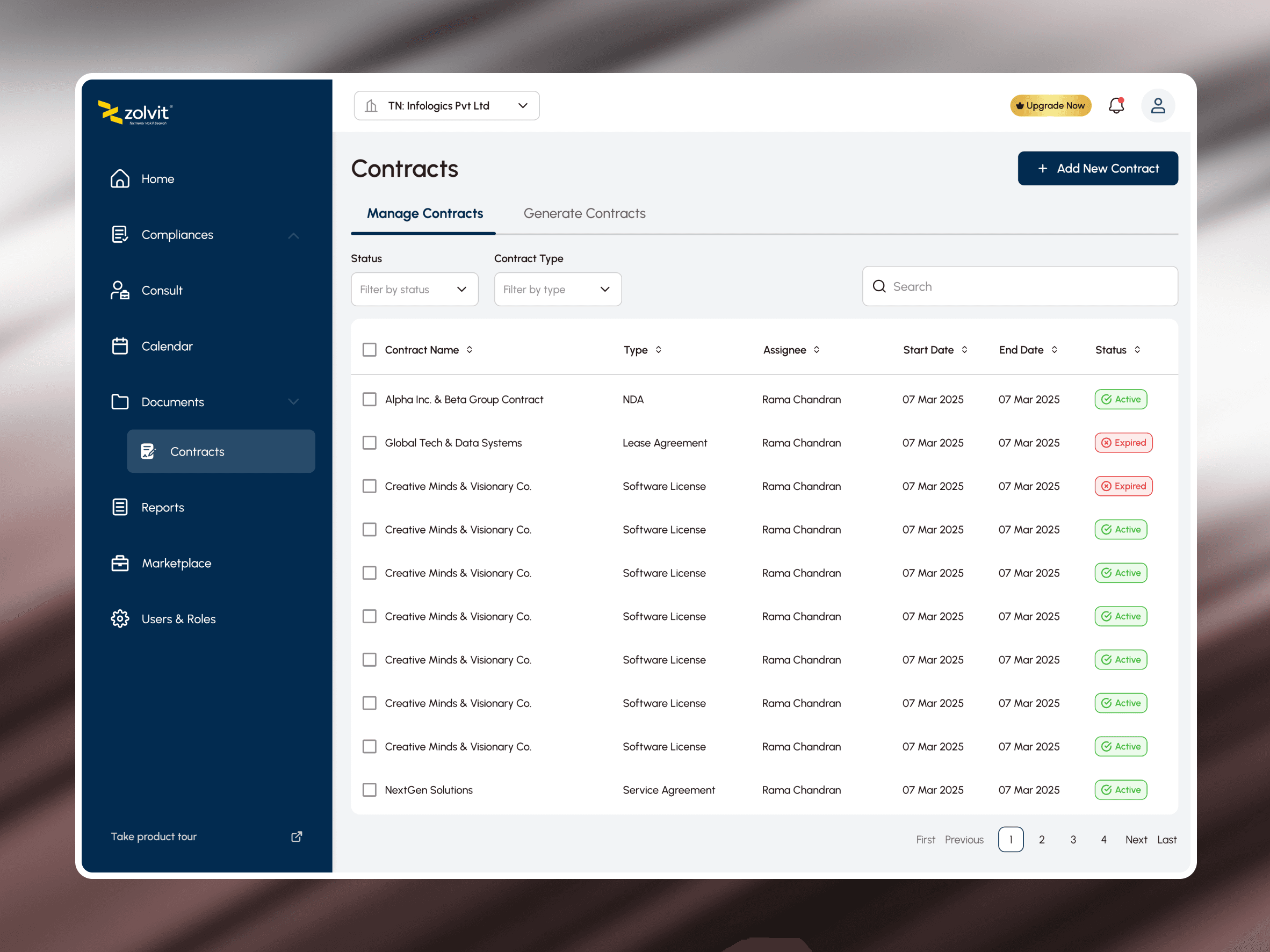
Task: Collapse the Compliances sidebar section chevron
Action: tap(293, 235)
